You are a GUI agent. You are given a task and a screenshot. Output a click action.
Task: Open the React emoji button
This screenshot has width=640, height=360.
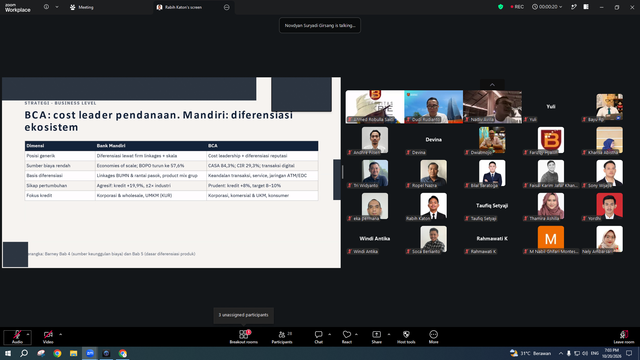coord(347,337)
